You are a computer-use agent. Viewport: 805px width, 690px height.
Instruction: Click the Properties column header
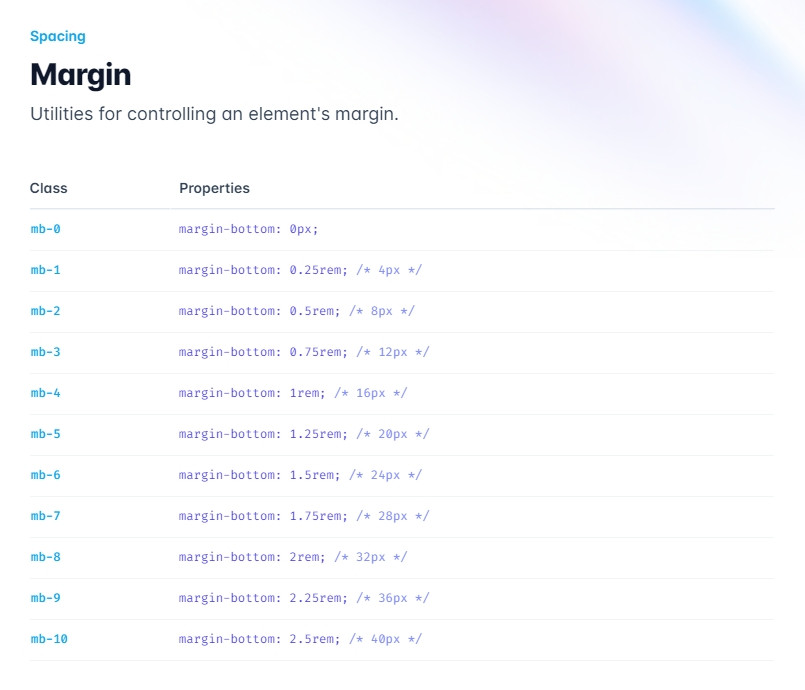point(214,188)
